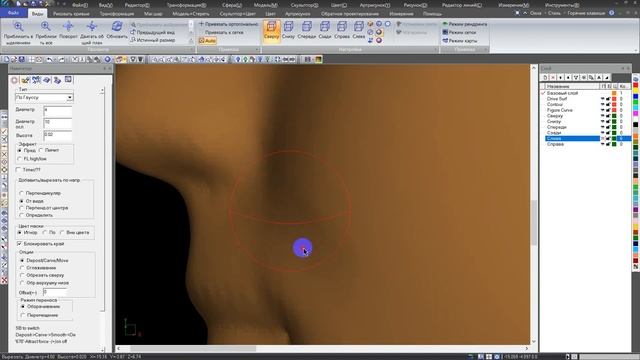This screenshot has height=360, width=640.
Task: Select the Перемещение transfer mode radio
Action: click(22, 315)
